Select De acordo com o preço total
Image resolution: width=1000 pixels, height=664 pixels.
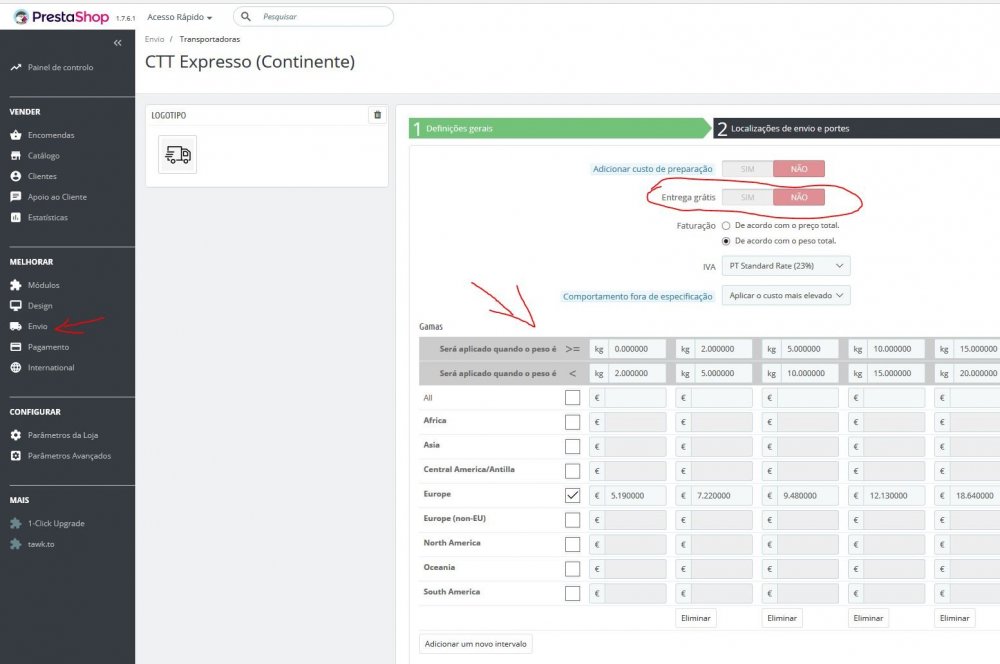pos(726,226)
